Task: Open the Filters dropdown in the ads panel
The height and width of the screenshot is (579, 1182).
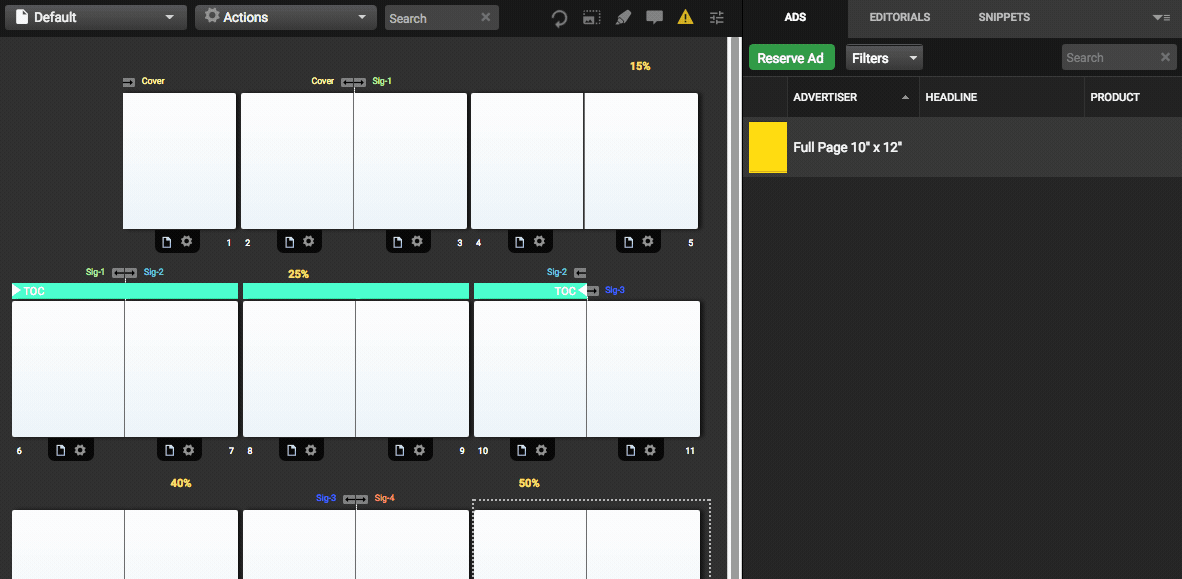Action: (884, 58)
